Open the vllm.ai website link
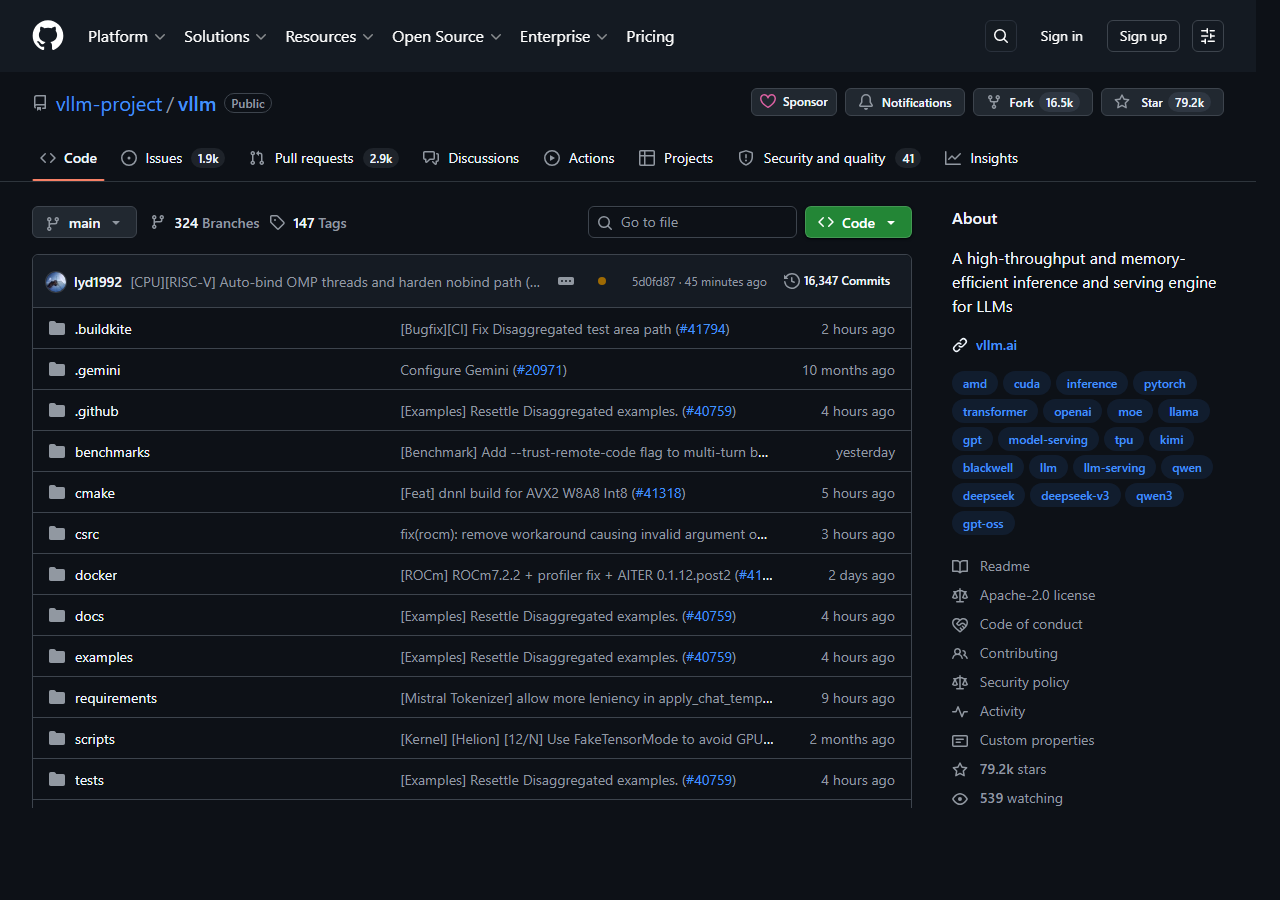The height and width of the screenshot is (900, 1280). [996, 345]
